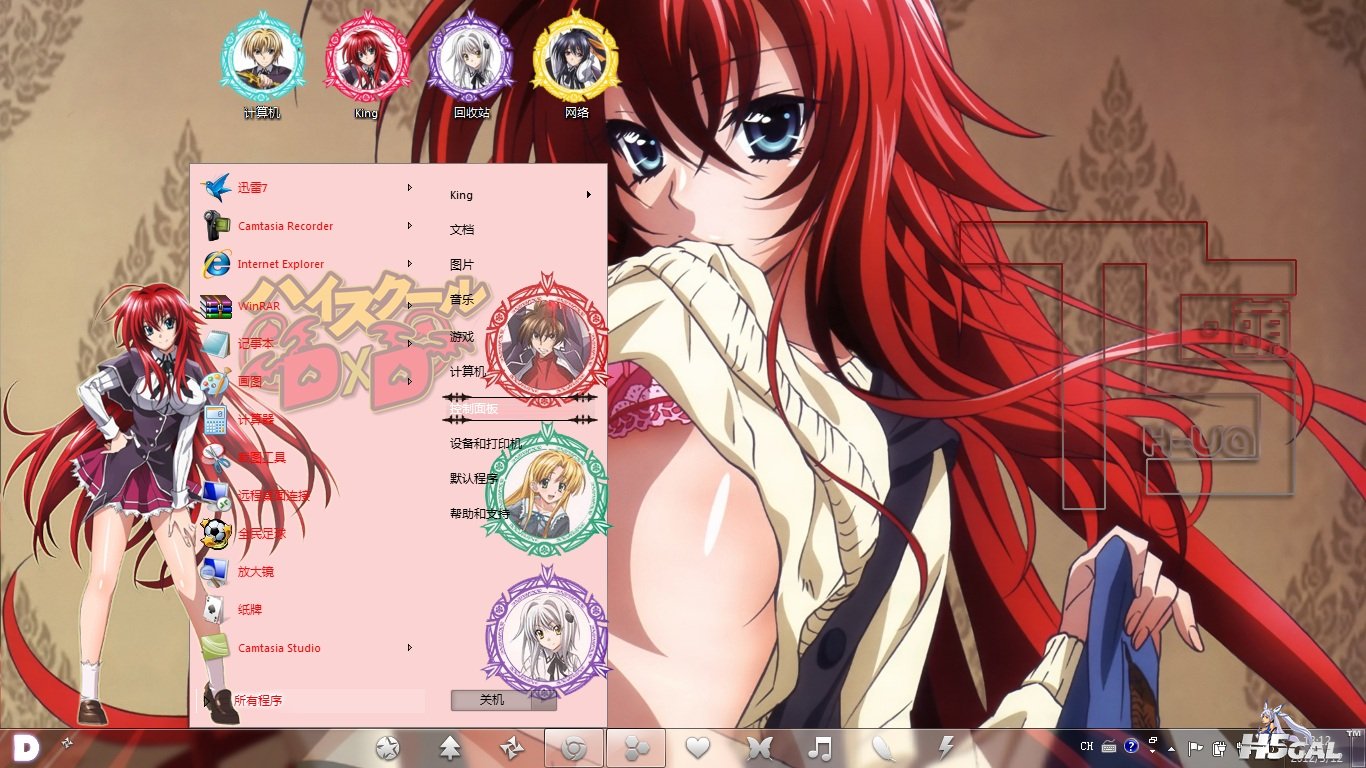Image resolution: width=1366 pixels, height=768 pixels.
Task: Click the pinwheel icon on the taskbar
Action: point(511,747)
